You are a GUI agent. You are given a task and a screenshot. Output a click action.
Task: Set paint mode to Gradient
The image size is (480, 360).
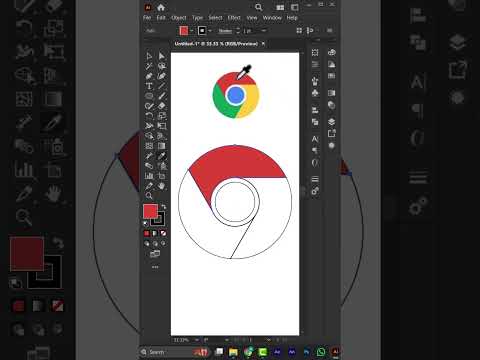click(x=155, y=233)
